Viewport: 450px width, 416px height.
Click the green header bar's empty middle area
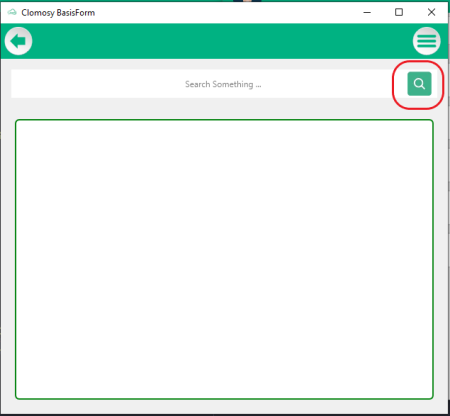click(223, 41)
